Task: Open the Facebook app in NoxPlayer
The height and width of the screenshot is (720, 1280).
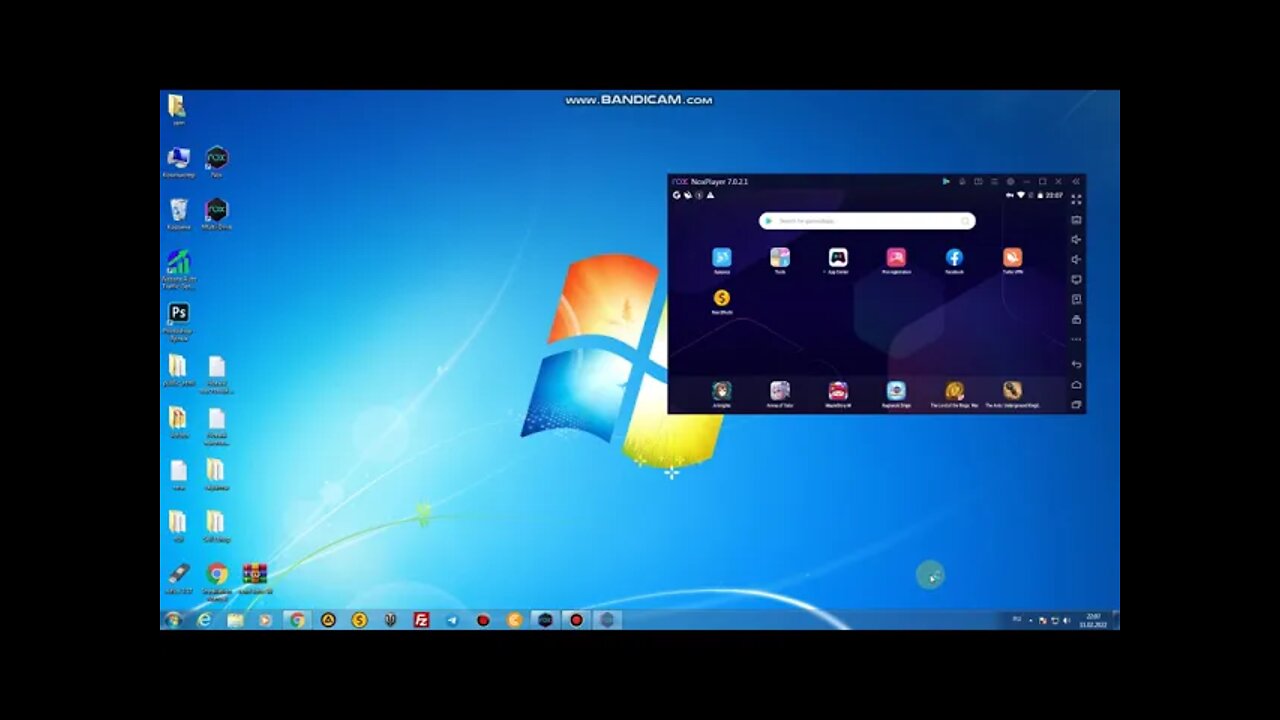Action: click(954, 258)
